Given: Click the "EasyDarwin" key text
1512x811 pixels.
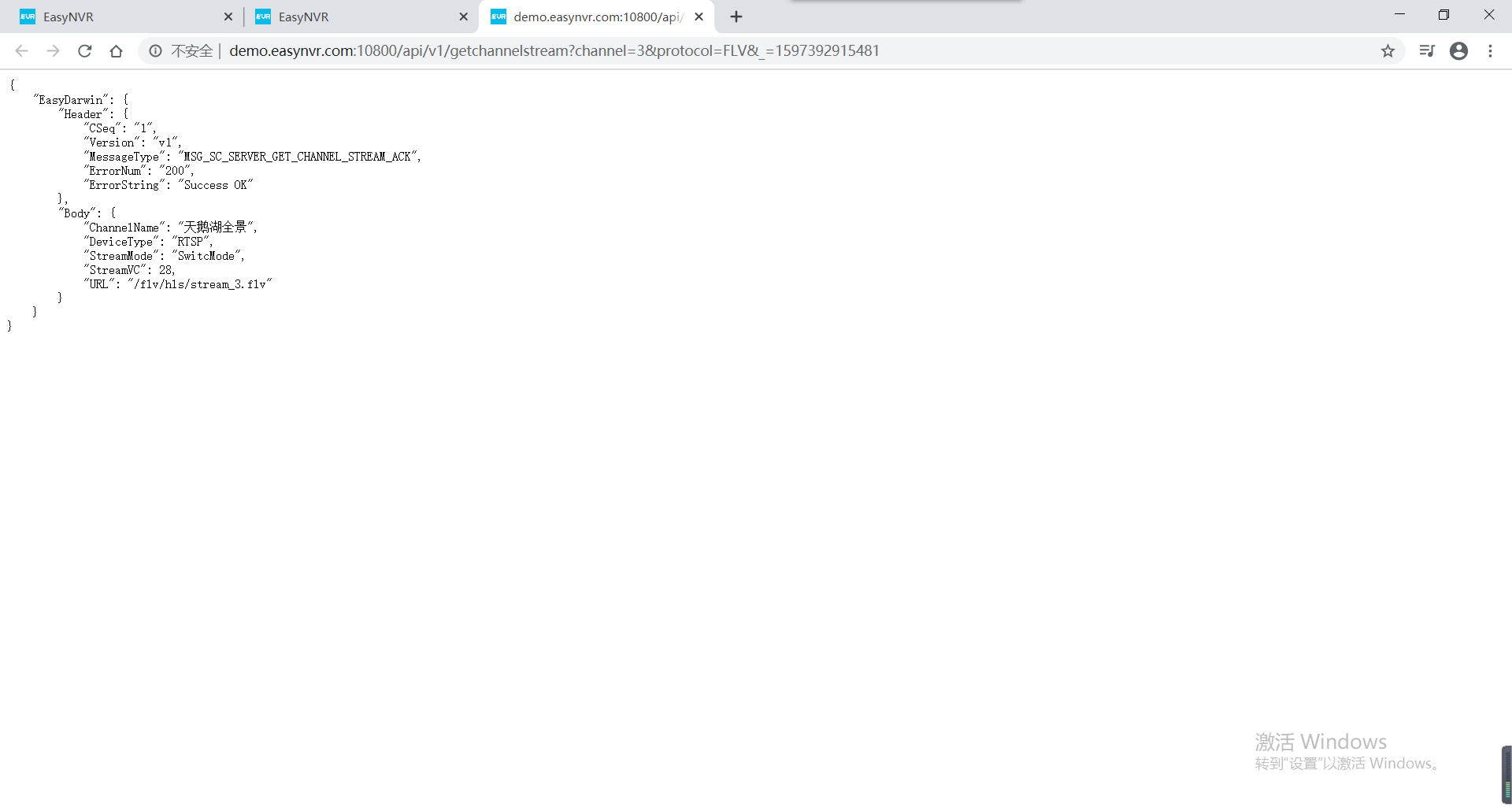Looking at the screenshot, I should point(72,100).
